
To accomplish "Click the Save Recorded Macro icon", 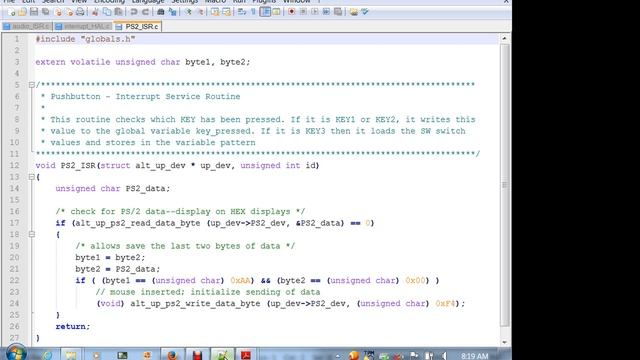I will coord(338,12).
